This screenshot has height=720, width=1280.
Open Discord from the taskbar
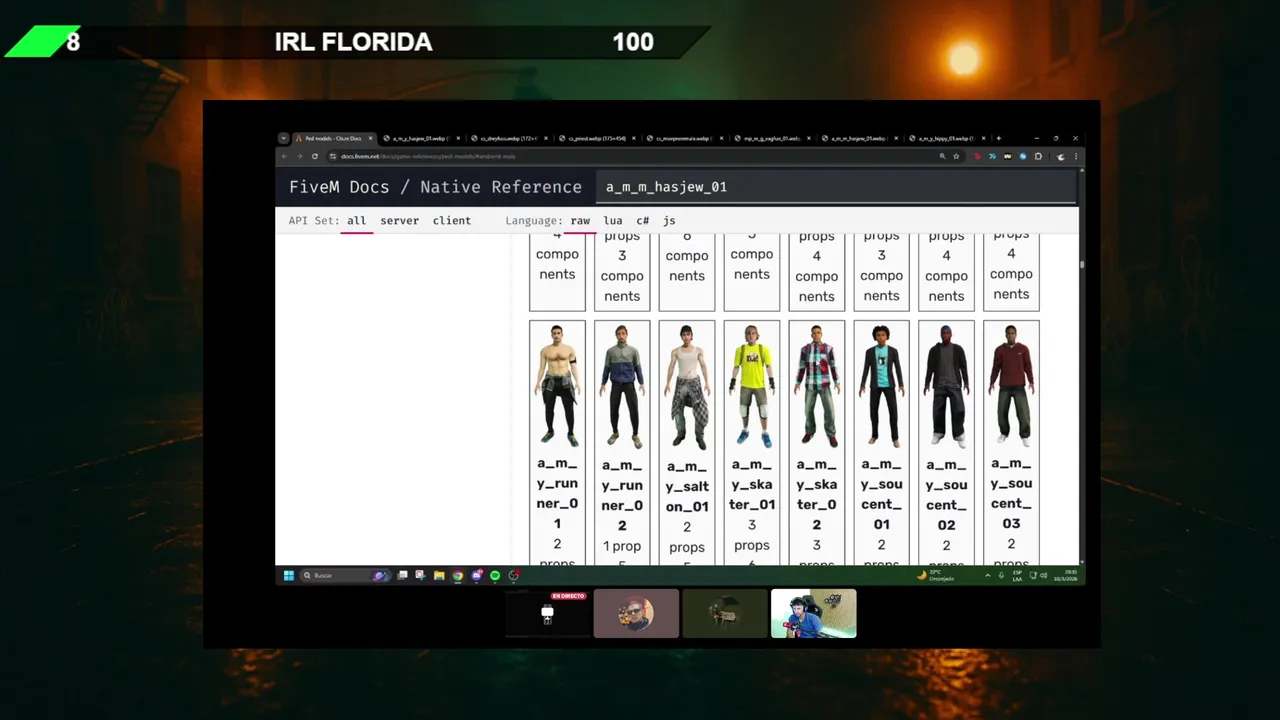point(476,575)
